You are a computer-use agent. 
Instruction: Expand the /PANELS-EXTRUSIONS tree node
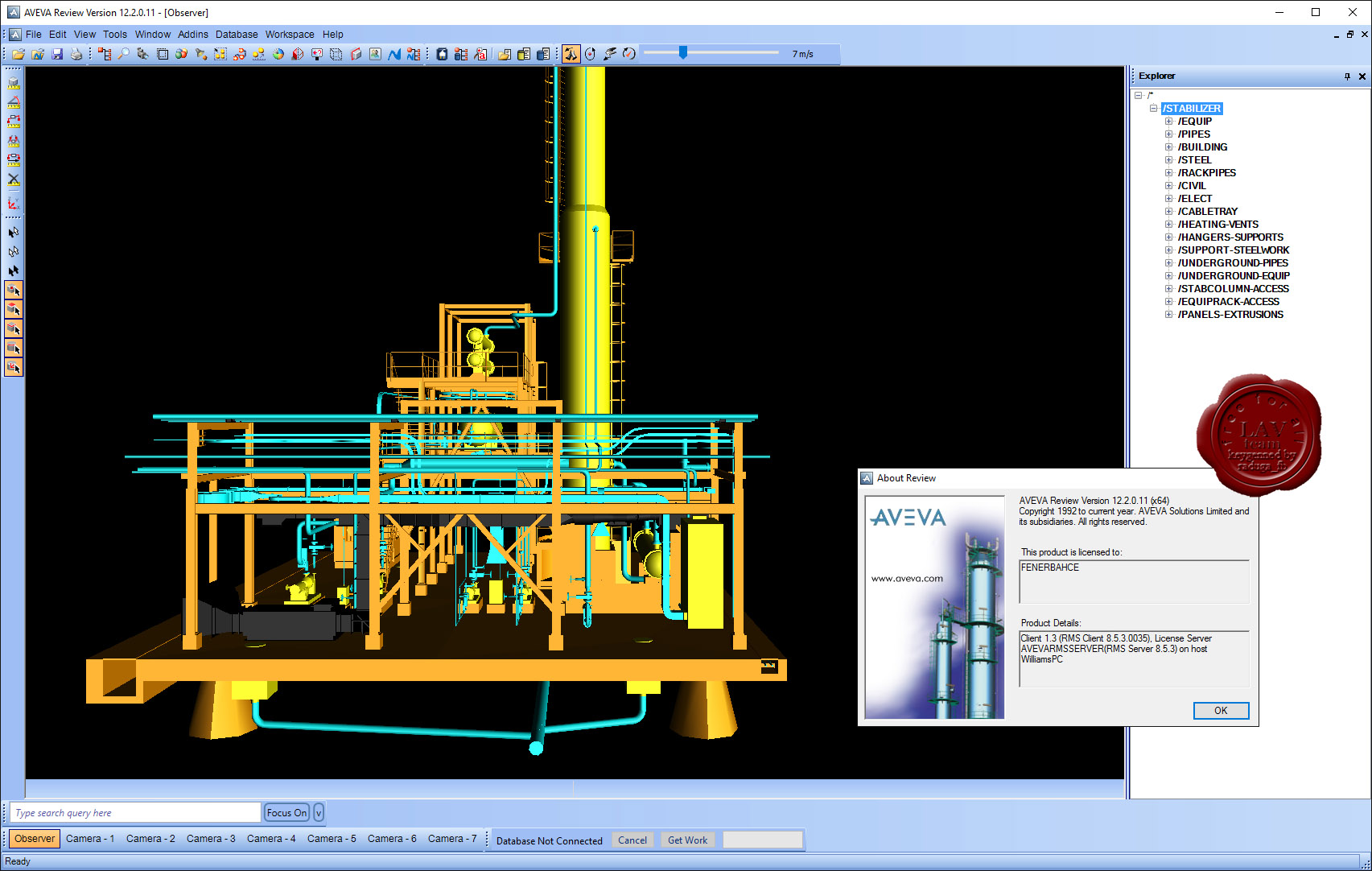(x=1168, y=315)
